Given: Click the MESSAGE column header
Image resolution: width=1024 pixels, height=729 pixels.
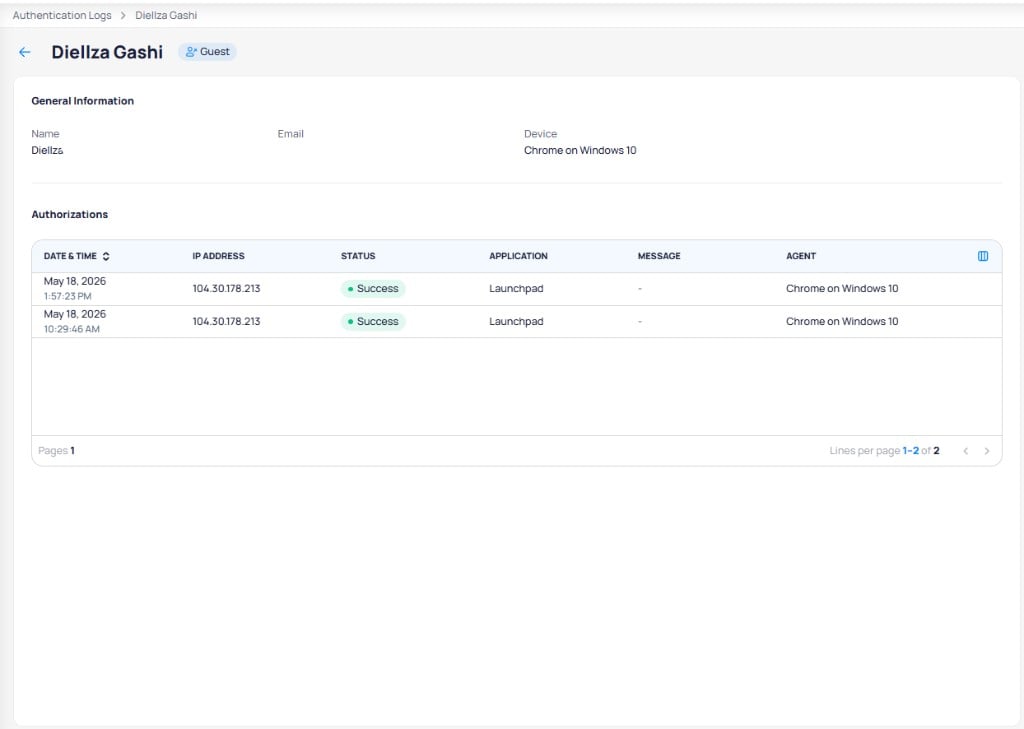Looking at the screenshot, I should click(x=659, y=256).
